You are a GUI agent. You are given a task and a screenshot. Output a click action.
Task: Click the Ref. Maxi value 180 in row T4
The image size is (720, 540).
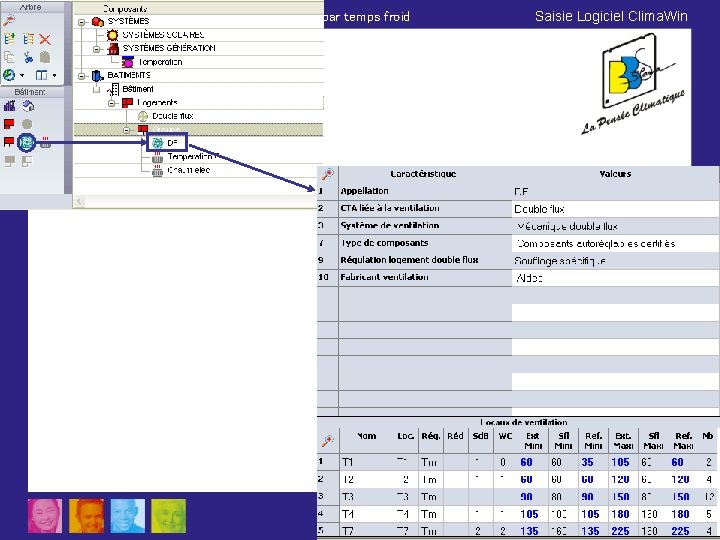point(680,514)
